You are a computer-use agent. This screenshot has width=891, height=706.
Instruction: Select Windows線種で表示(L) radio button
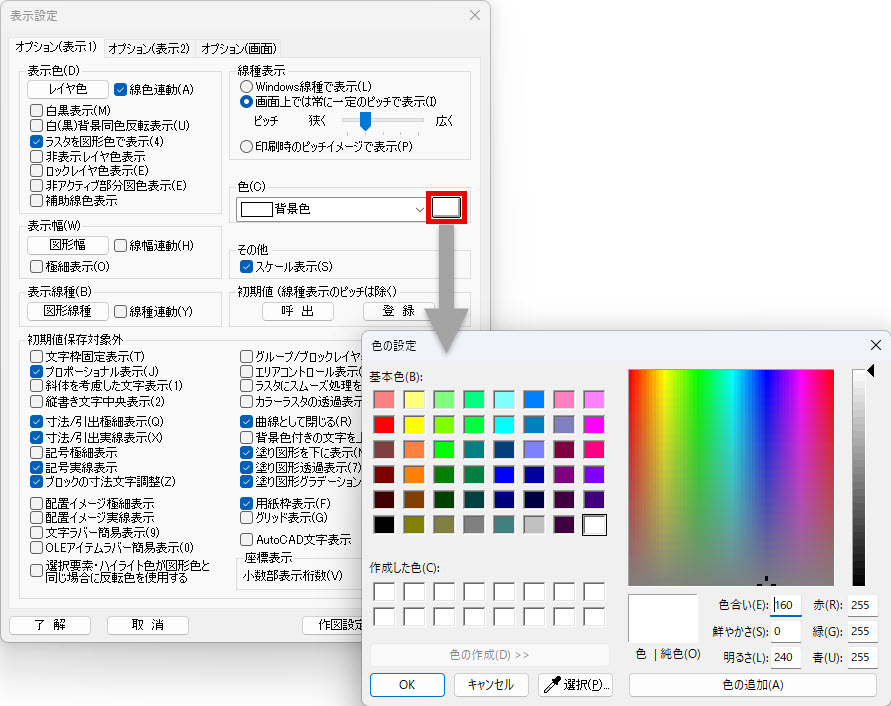pos(246,87)
